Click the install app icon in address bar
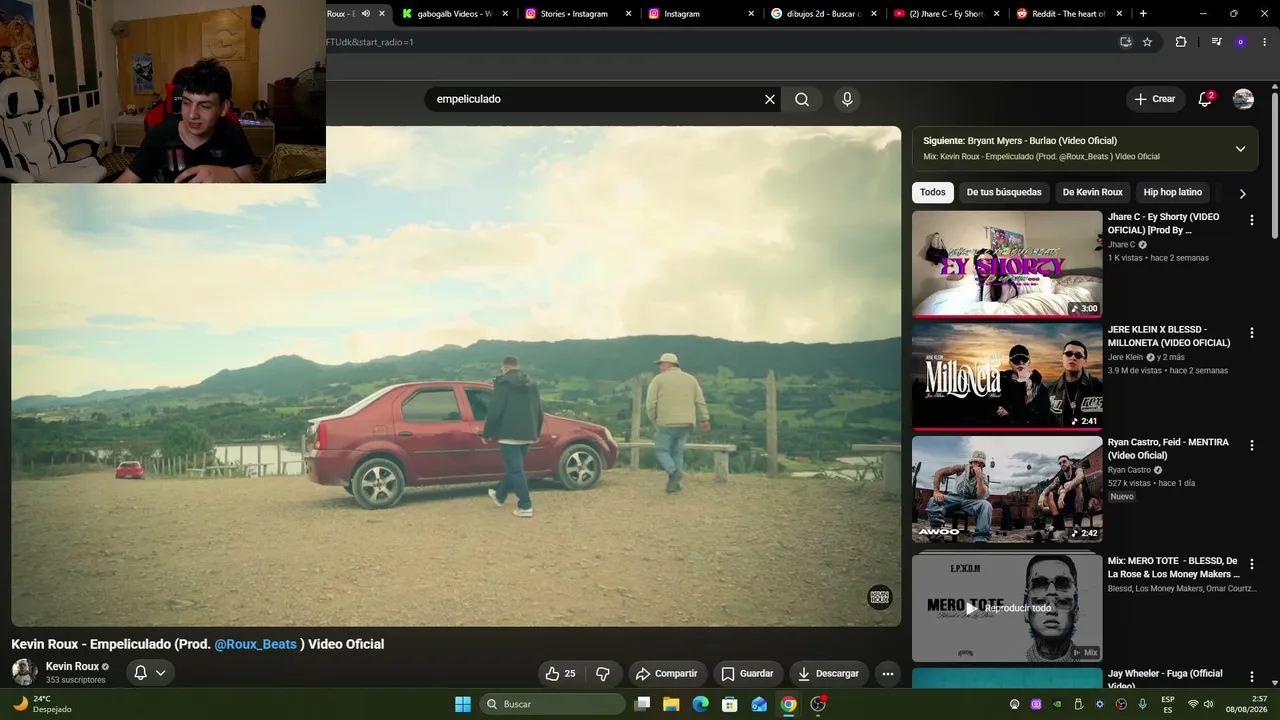Screen dimensions: 1280x720 pyautogui.click(x=1125, y=42)
